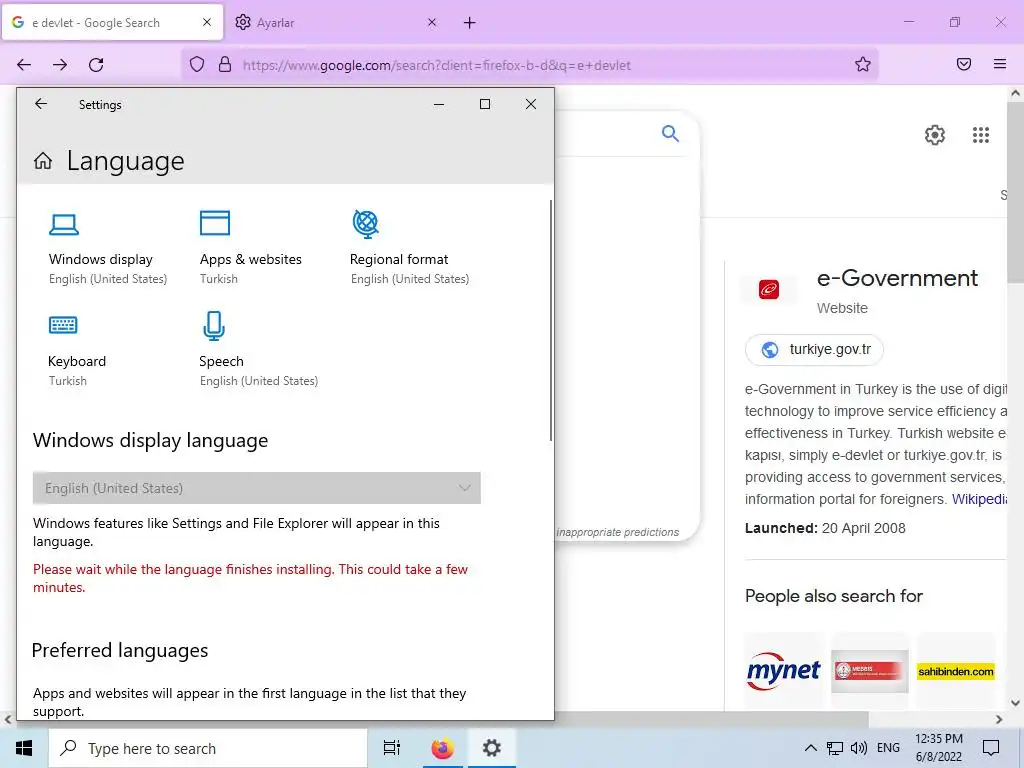Click Firefox back navigation arrow

24,65
